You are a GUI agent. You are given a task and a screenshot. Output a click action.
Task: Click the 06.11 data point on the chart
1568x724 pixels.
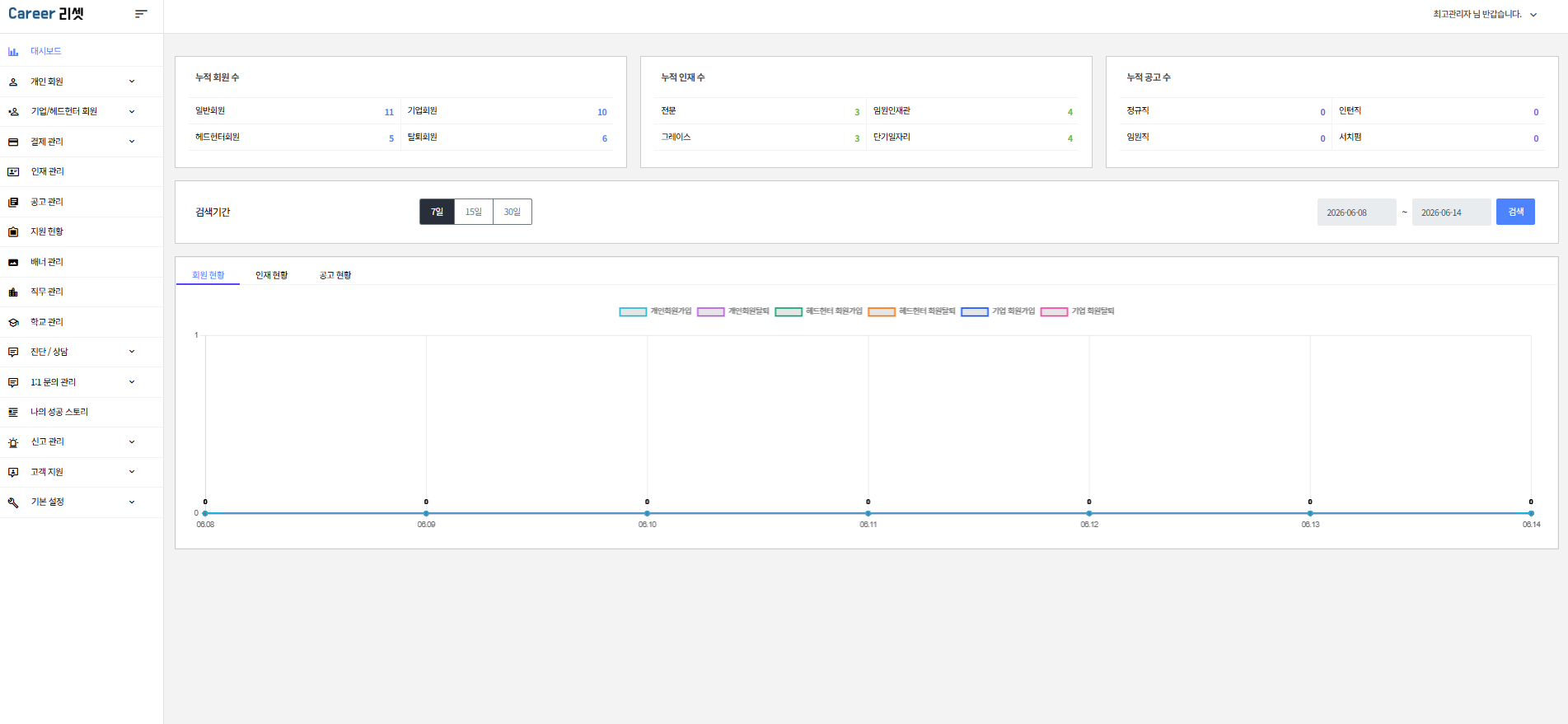pos(868,513)
